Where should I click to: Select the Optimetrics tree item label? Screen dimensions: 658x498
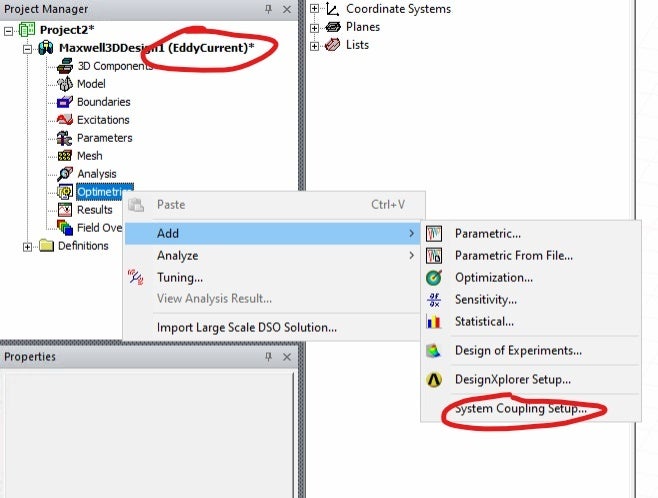tap(105, 192)
